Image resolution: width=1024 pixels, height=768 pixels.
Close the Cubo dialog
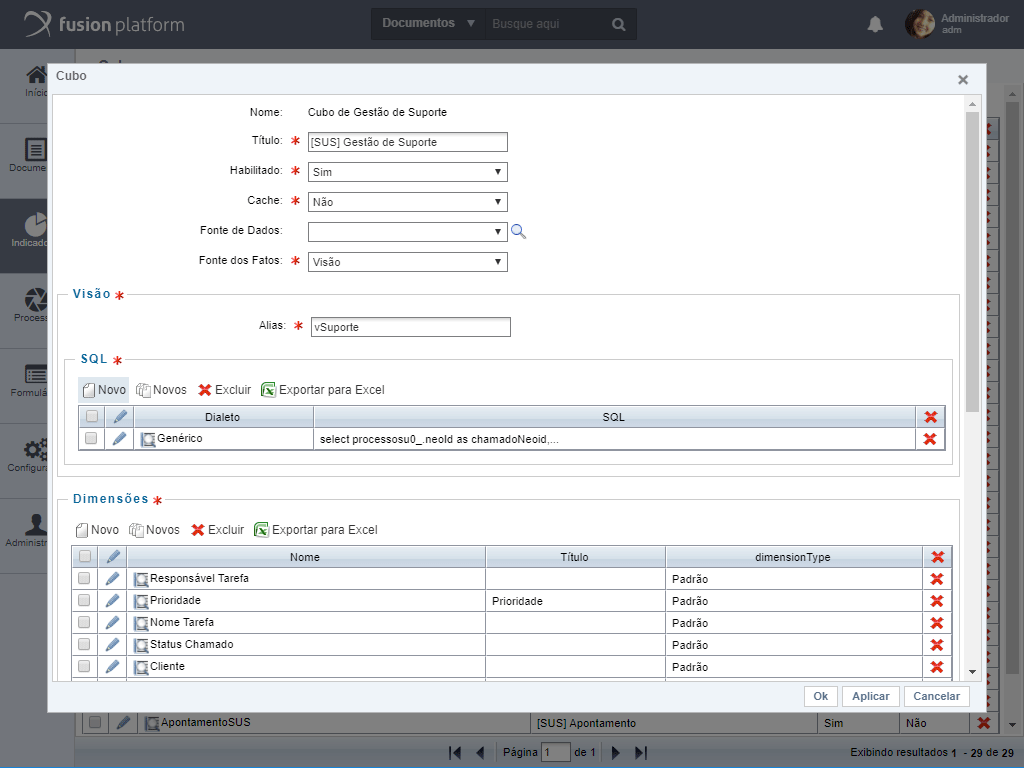963,80
